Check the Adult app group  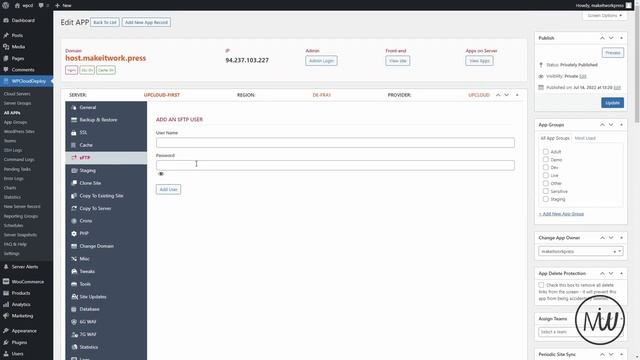pyautogui.click(x=546, y=151)
